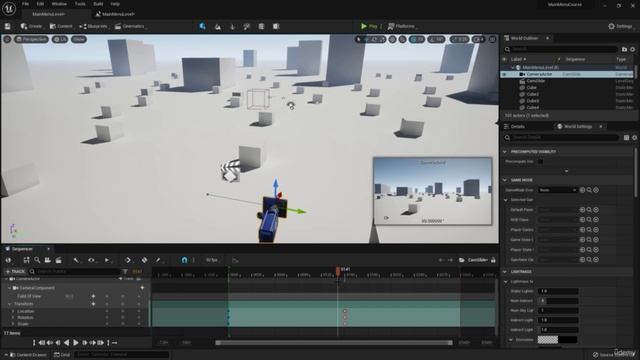Open GameMode Override dropdown
Screen dimensions: 640x360
[x=558, y=190]
